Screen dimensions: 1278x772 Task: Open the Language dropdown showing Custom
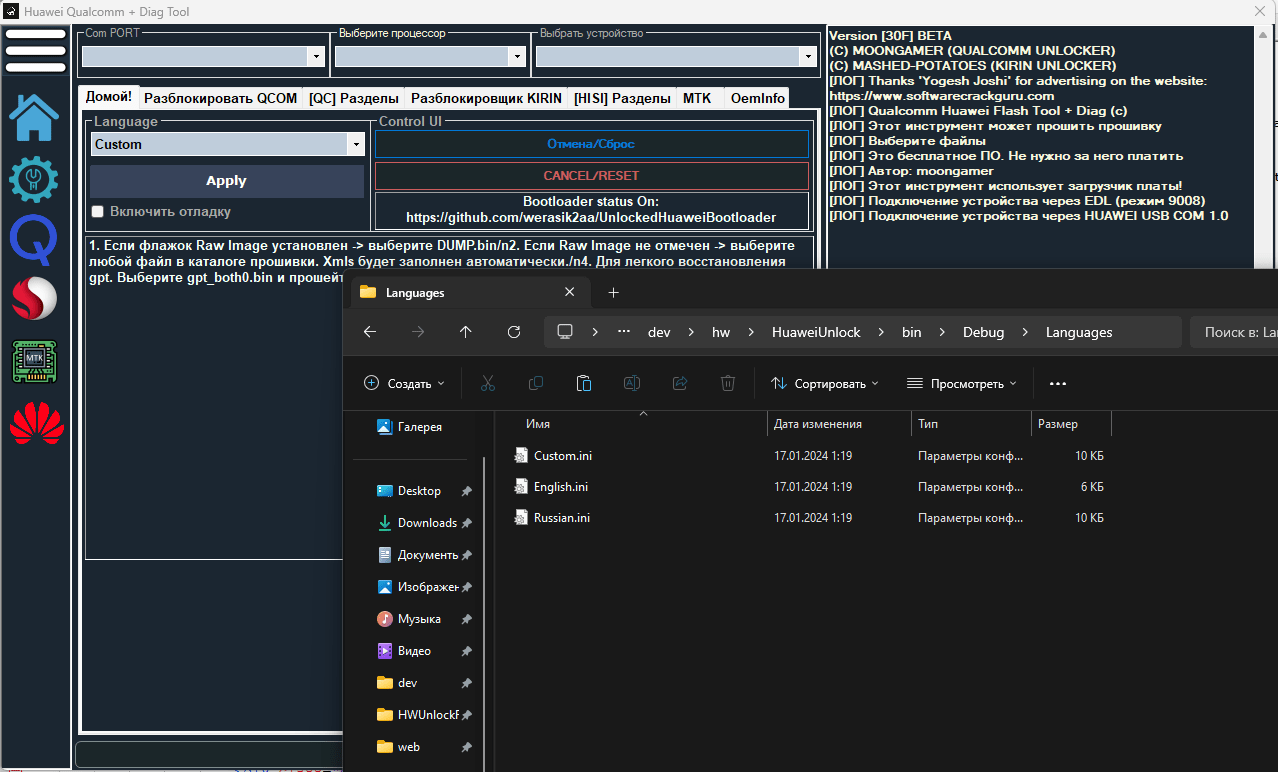(x=356, y=145)
